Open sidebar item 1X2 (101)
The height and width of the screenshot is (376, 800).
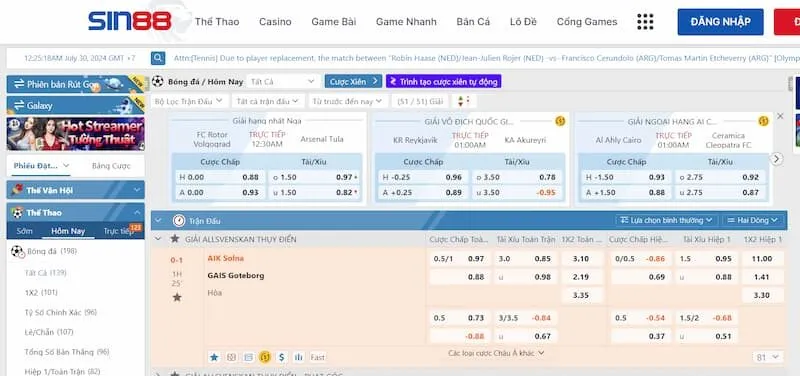[x=41, y=292]
